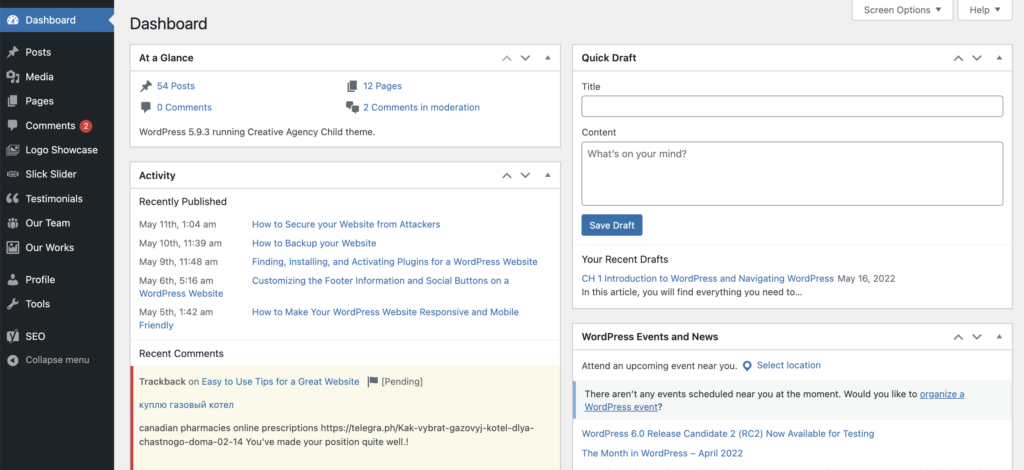This screenshot has height=470, width=1024.
Task: Click the location pin icon in Events
Action: (x=747, y=366)
